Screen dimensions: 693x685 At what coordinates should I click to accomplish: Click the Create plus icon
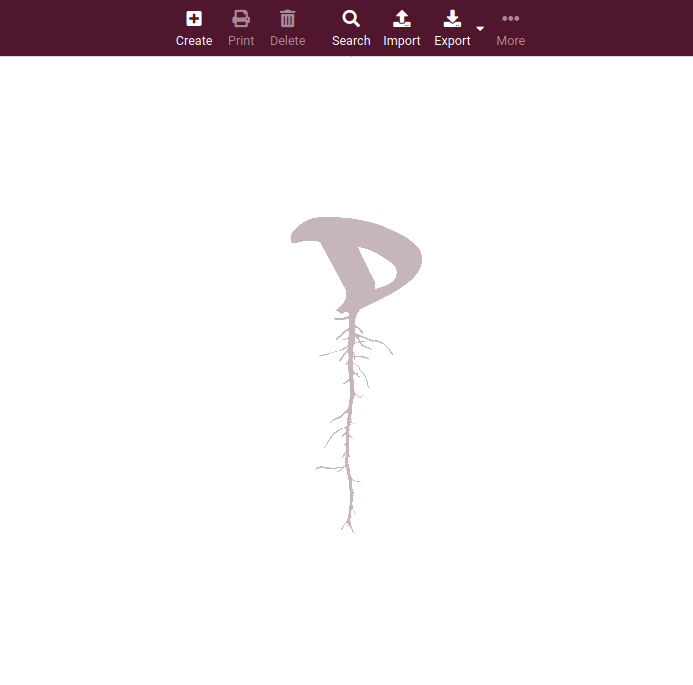pyautogui.click(x=194, y=18)
